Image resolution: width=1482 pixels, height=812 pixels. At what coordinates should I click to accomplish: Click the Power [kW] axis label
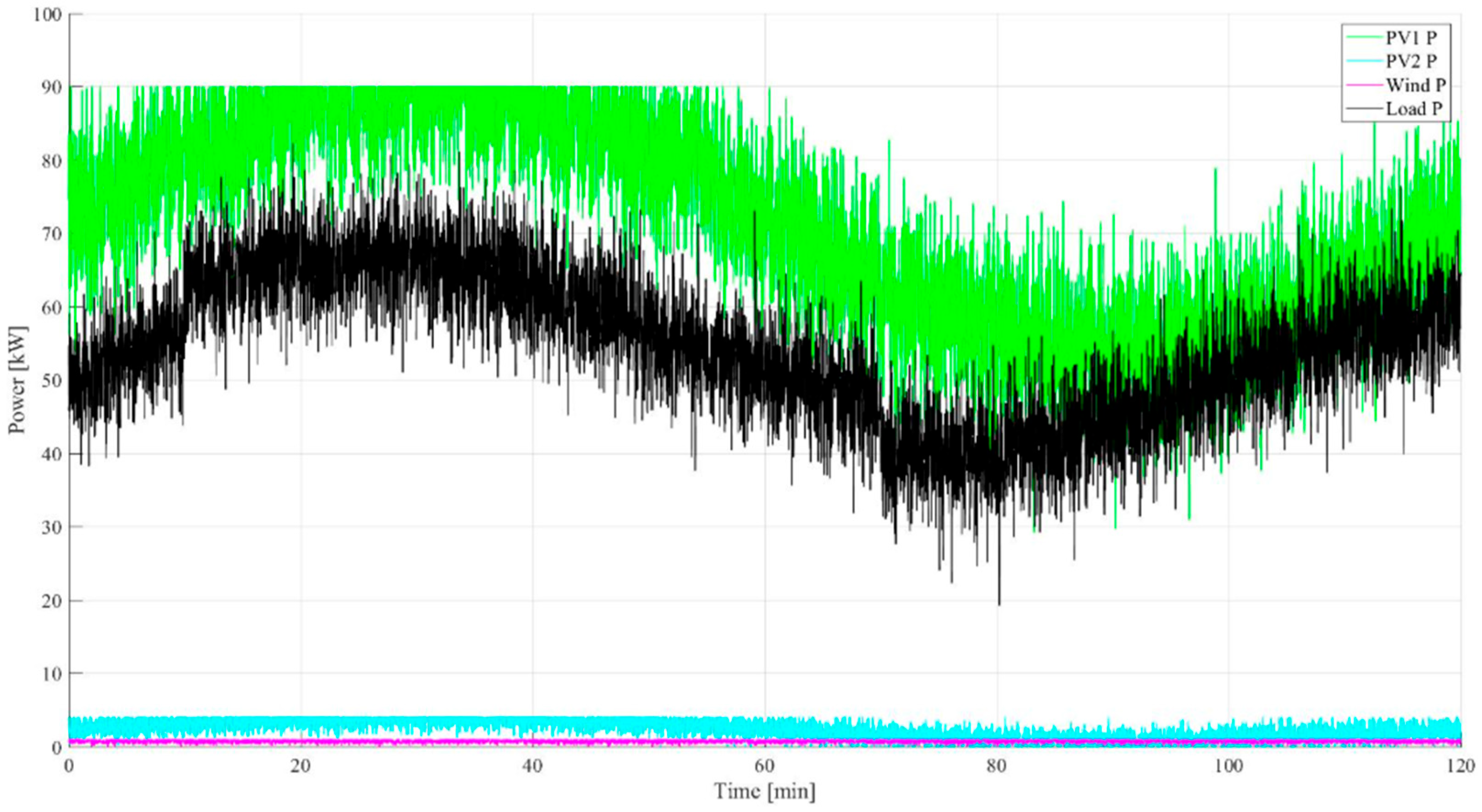18,381
